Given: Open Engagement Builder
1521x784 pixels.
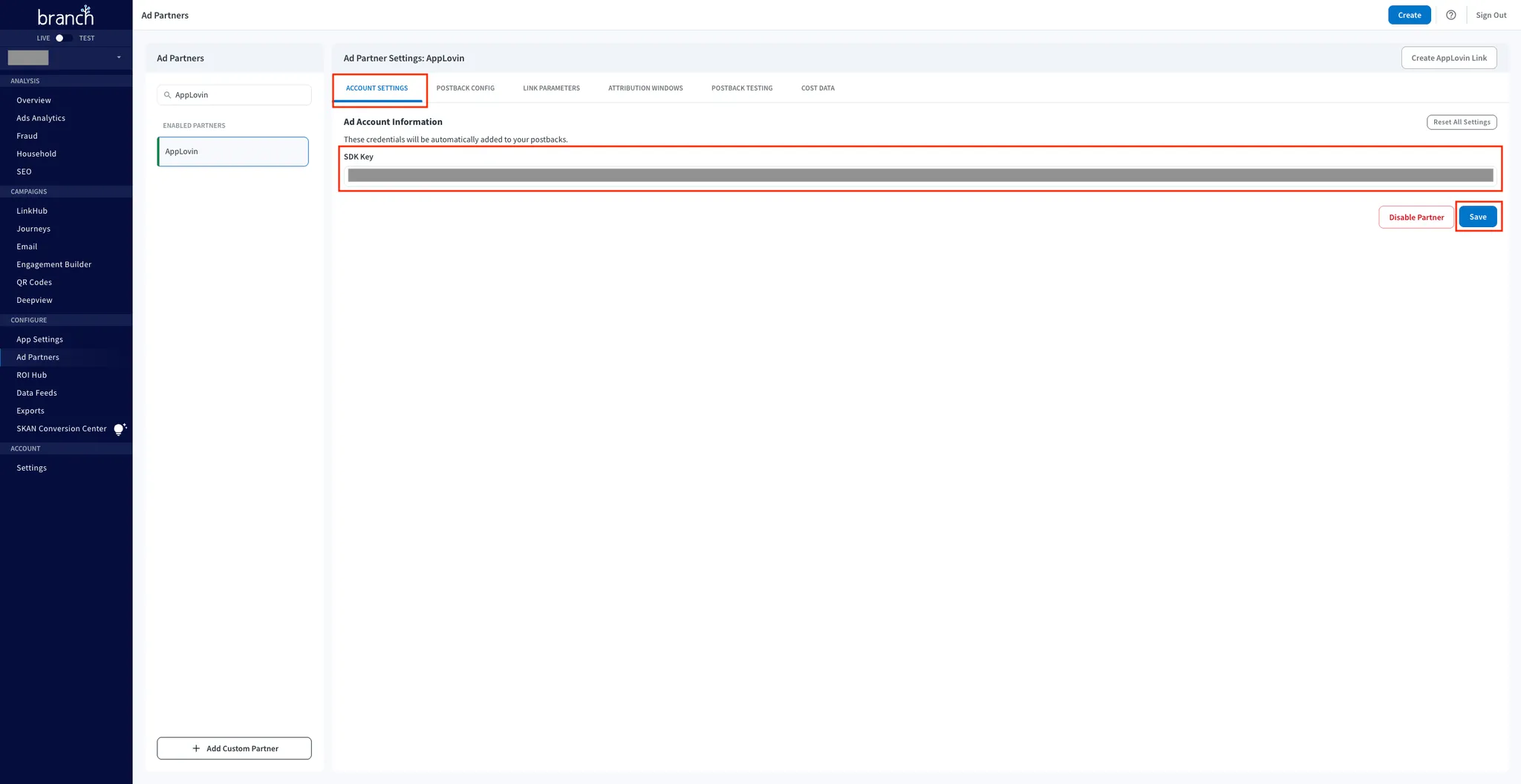Looking at the screenshot, I should 54,264.
